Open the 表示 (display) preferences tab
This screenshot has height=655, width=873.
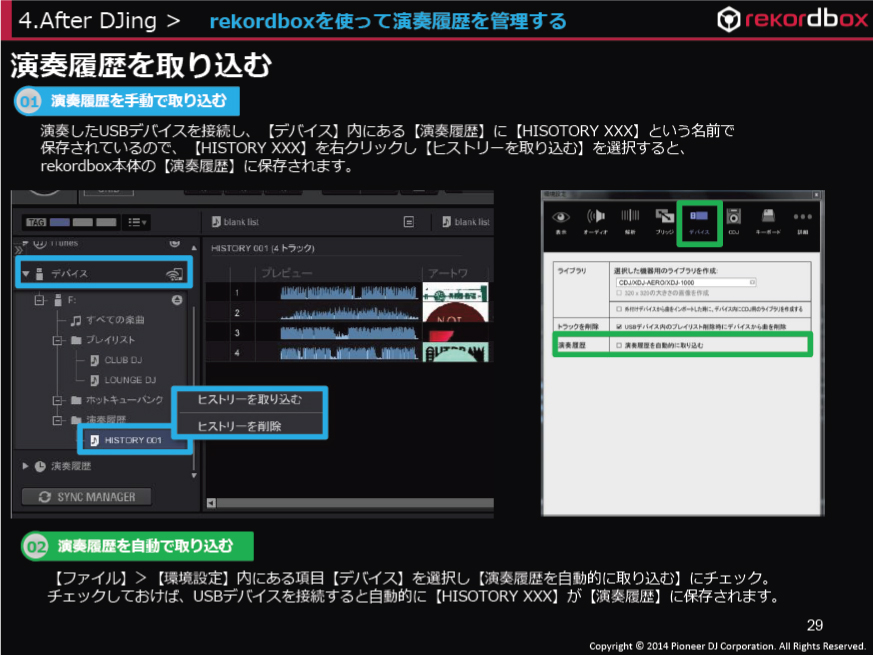point(561,222)
